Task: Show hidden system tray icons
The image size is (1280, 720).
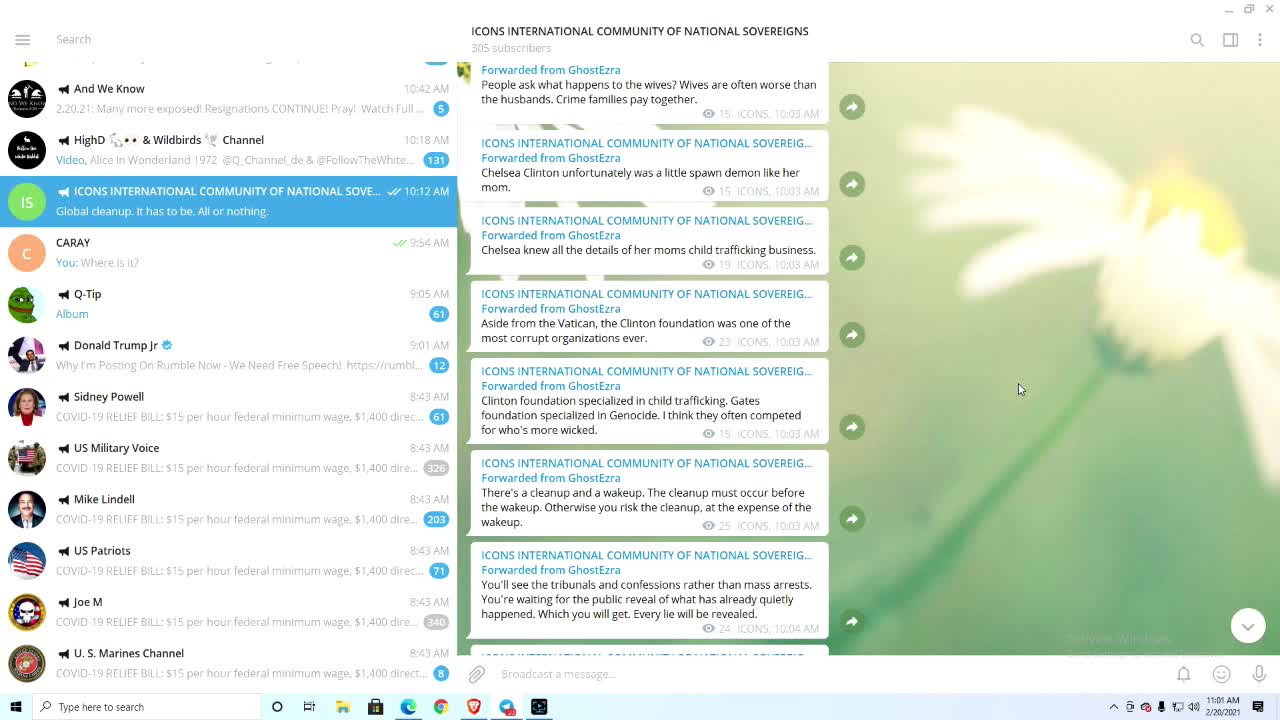Action: 1114,707
